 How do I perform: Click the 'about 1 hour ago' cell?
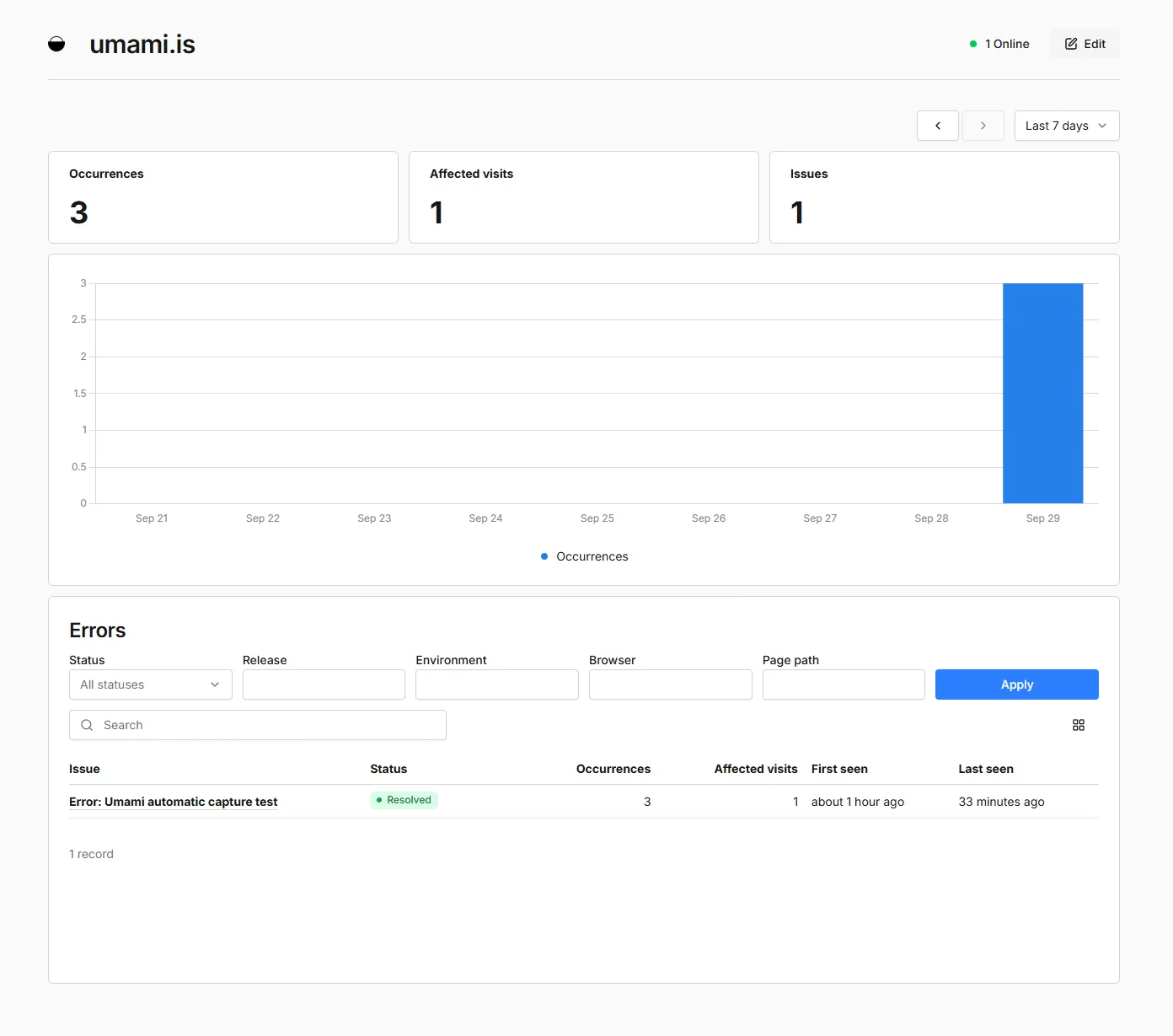[x=858, y=802]
